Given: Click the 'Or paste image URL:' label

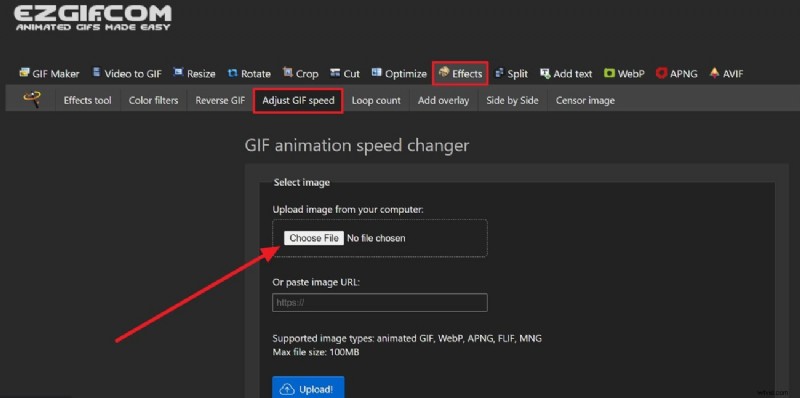Looking at the screenshot, I should 316,282.
